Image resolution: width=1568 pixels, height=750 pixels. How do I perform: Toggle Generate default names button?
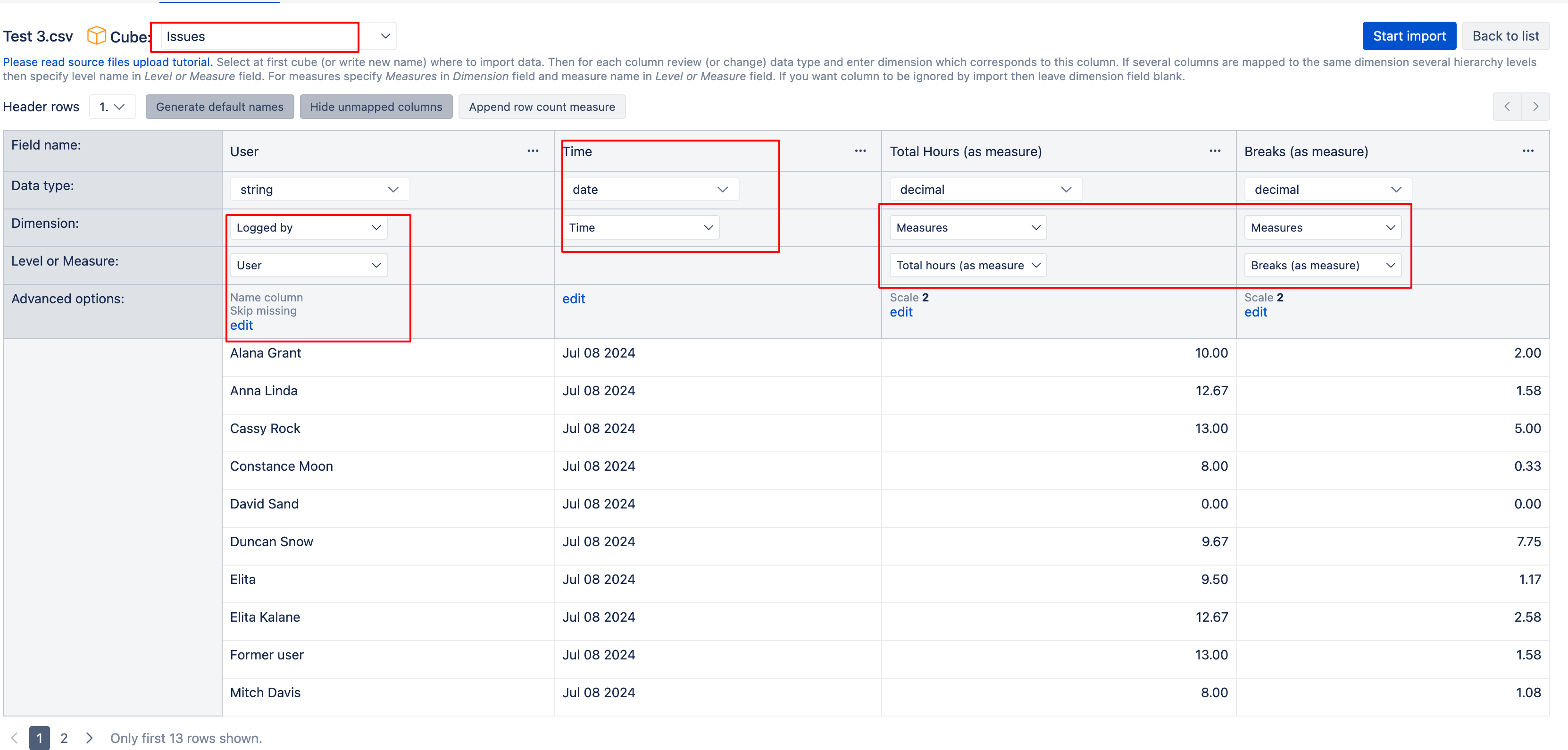click(x=220, y=107)
